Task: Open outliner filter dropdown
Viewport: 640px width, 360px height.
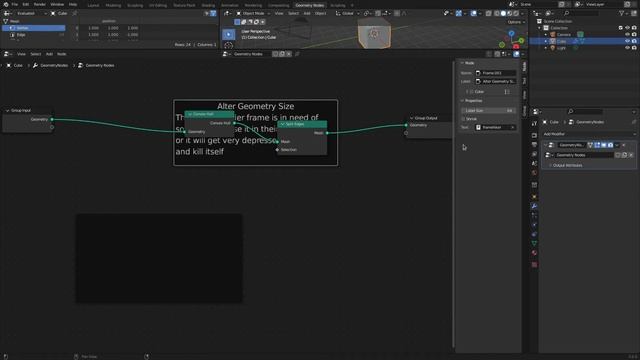Action: [623, 13]
